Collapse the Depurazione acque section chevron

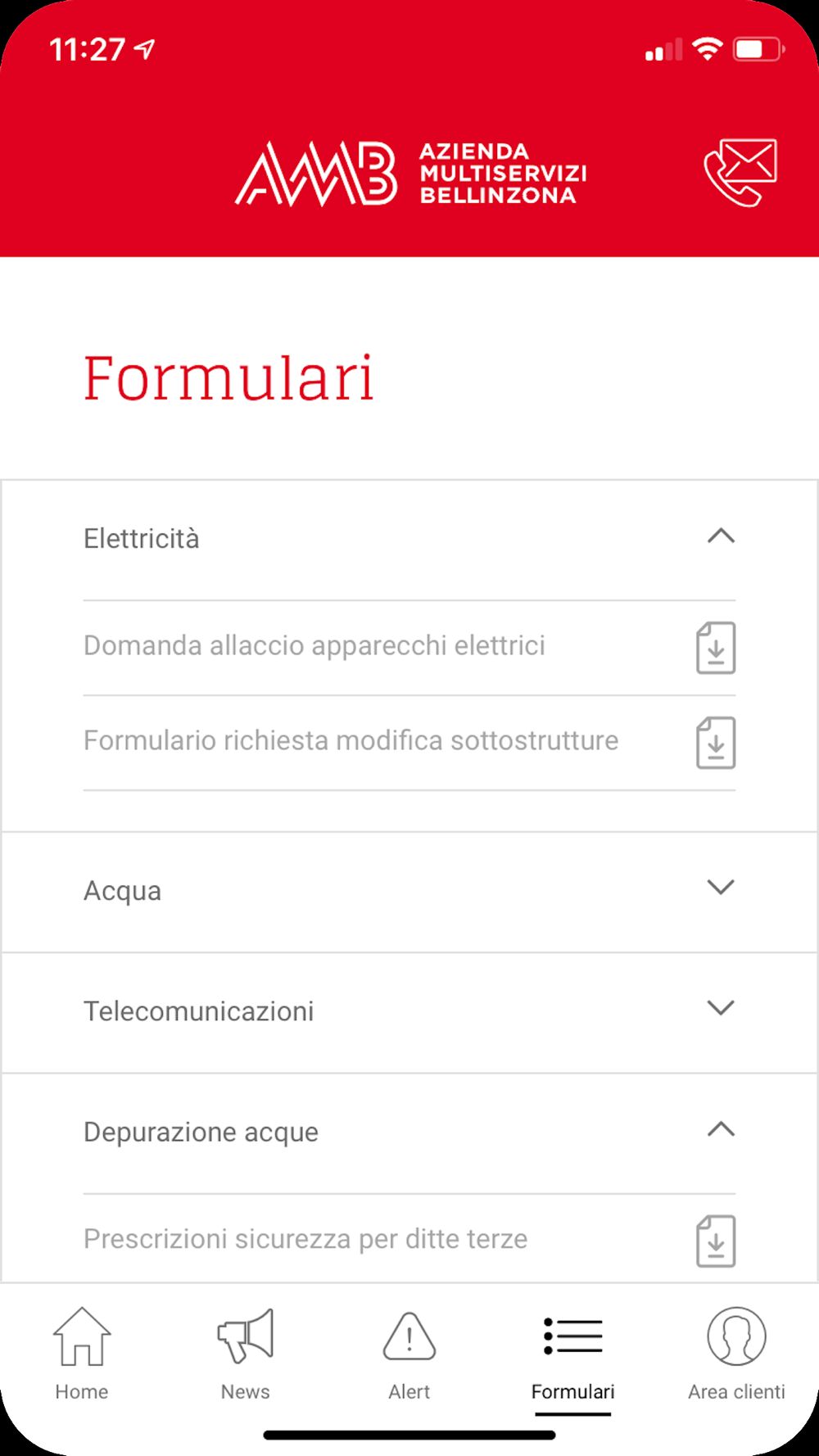tap(721, 1129)
